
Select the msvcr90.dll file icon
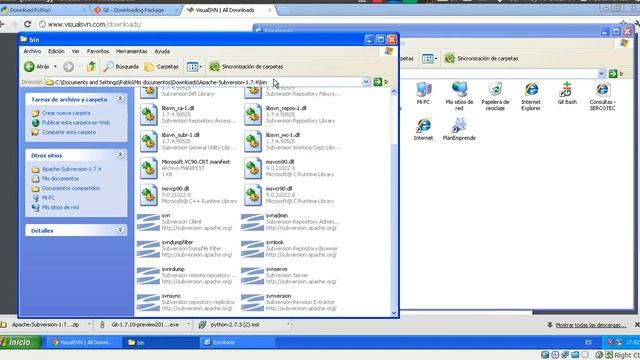coord(253,195)
